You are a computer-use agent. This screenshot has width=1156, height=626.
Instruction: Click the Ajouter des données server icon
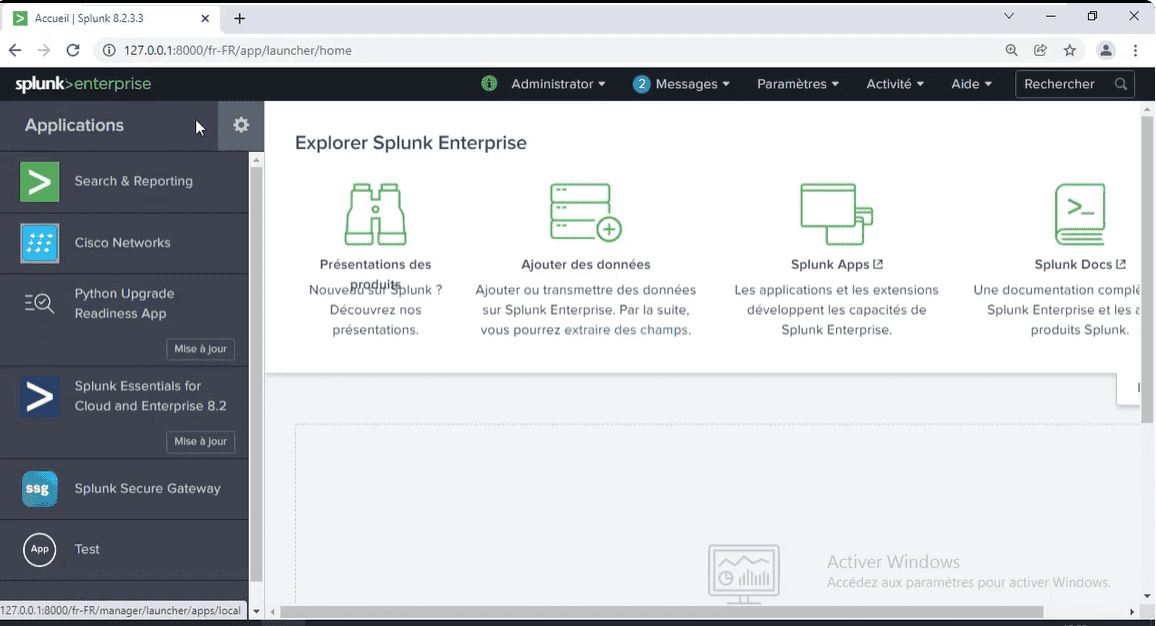click(x=586, y=212)
